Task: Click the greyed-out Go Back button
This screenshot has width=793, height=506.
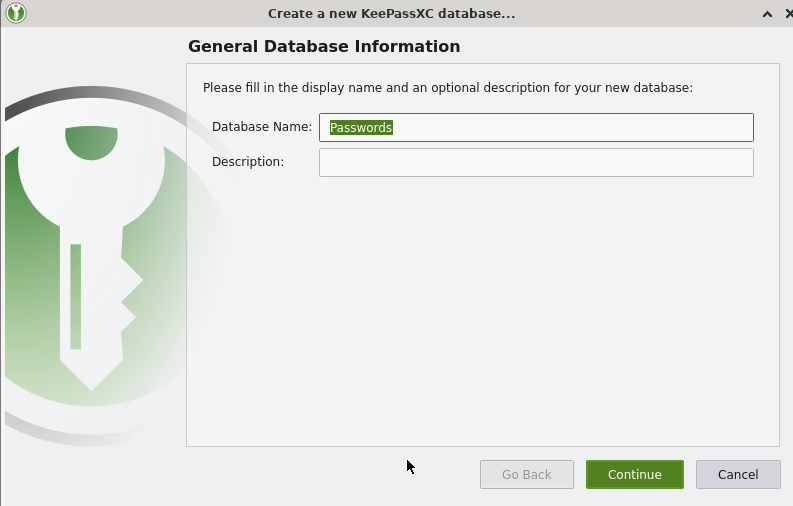Action: click(x=526, y=474)
